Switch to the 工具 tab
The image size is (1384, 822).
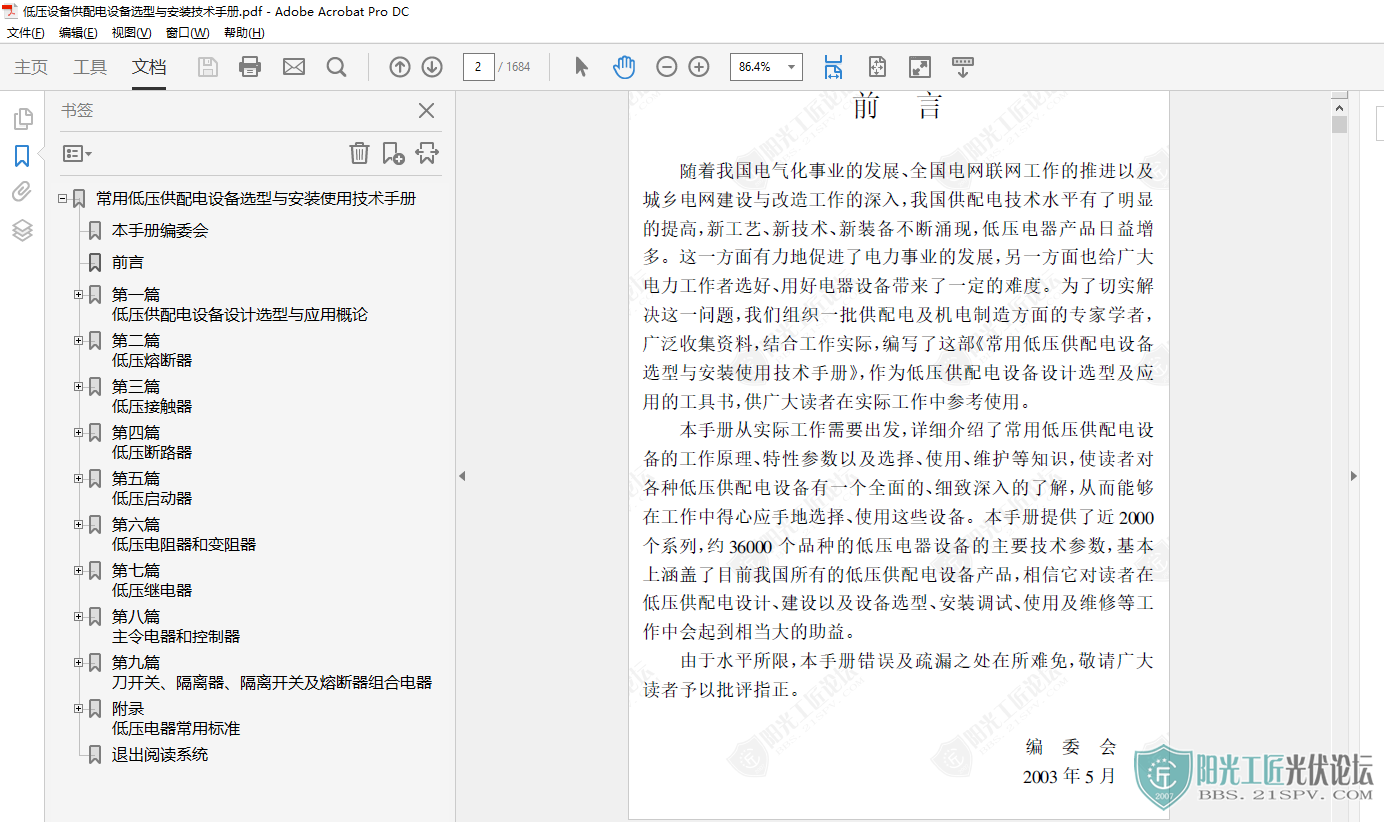pyautogui.click(x=90, y=67)
